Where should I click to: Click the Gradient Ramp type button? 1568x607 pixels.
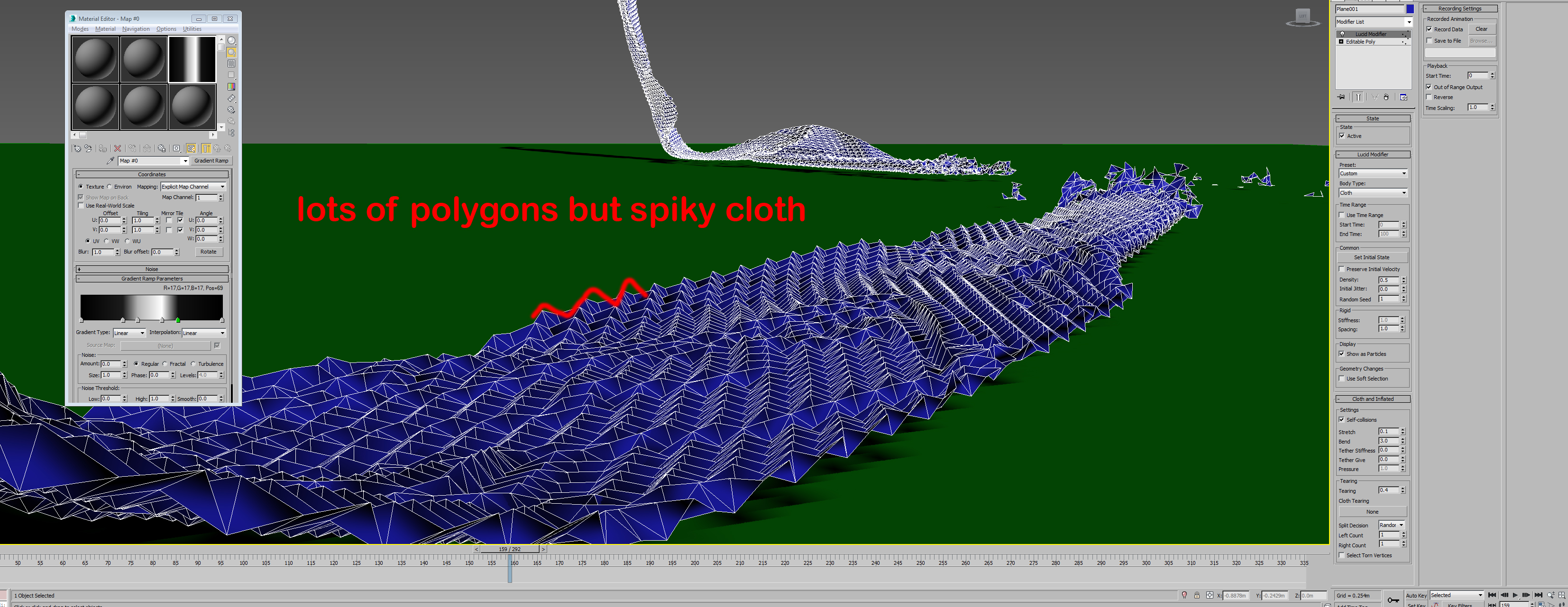(x=211, y=161)
